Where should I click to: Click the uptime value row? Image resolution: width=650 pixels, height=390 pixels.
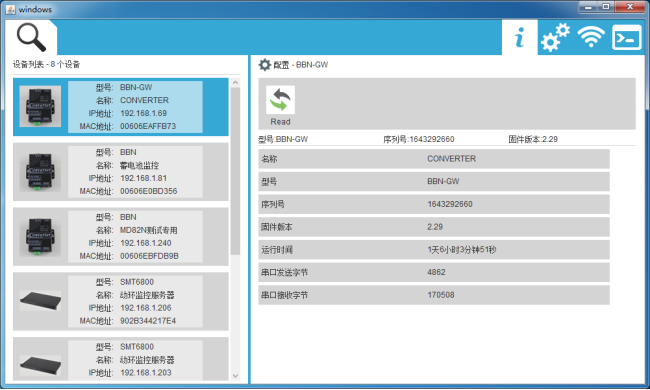[434, 250]
